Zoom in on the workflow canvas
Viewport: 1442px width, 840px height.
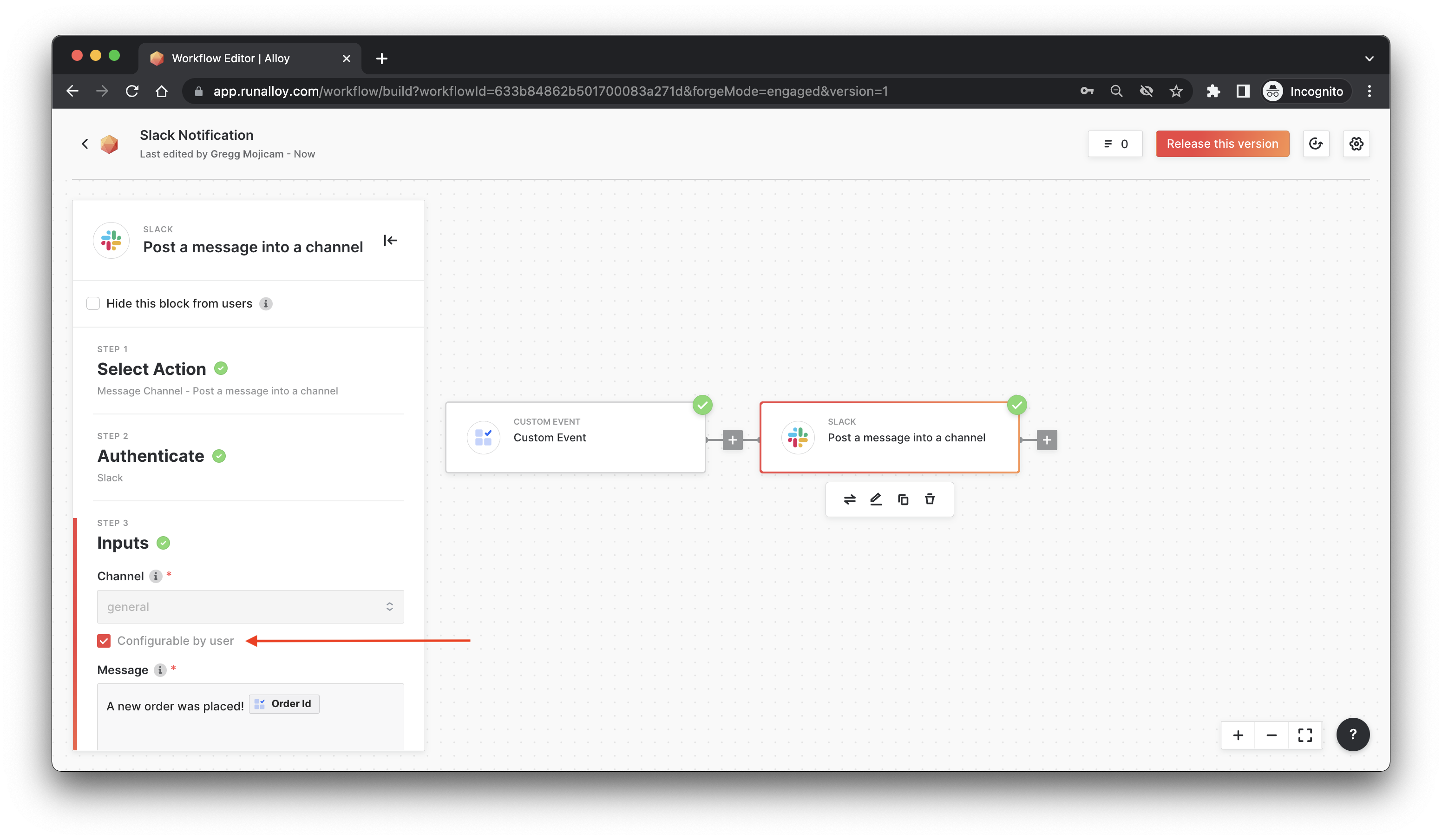pos(1238,735)
